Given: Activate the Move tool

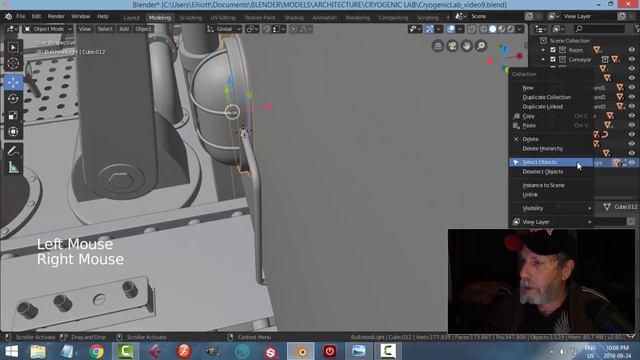Looking at the screenshot, I should 13,82.
